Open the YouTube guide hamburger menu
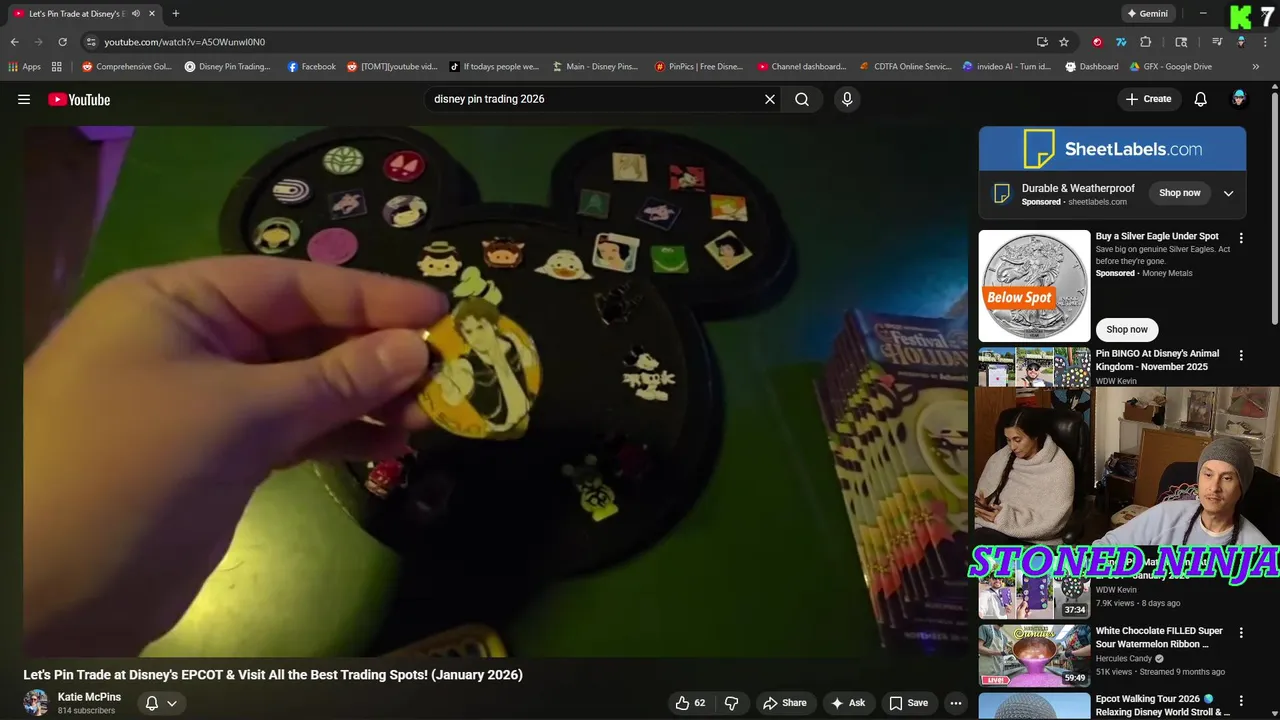 click(x=24, y=99)
